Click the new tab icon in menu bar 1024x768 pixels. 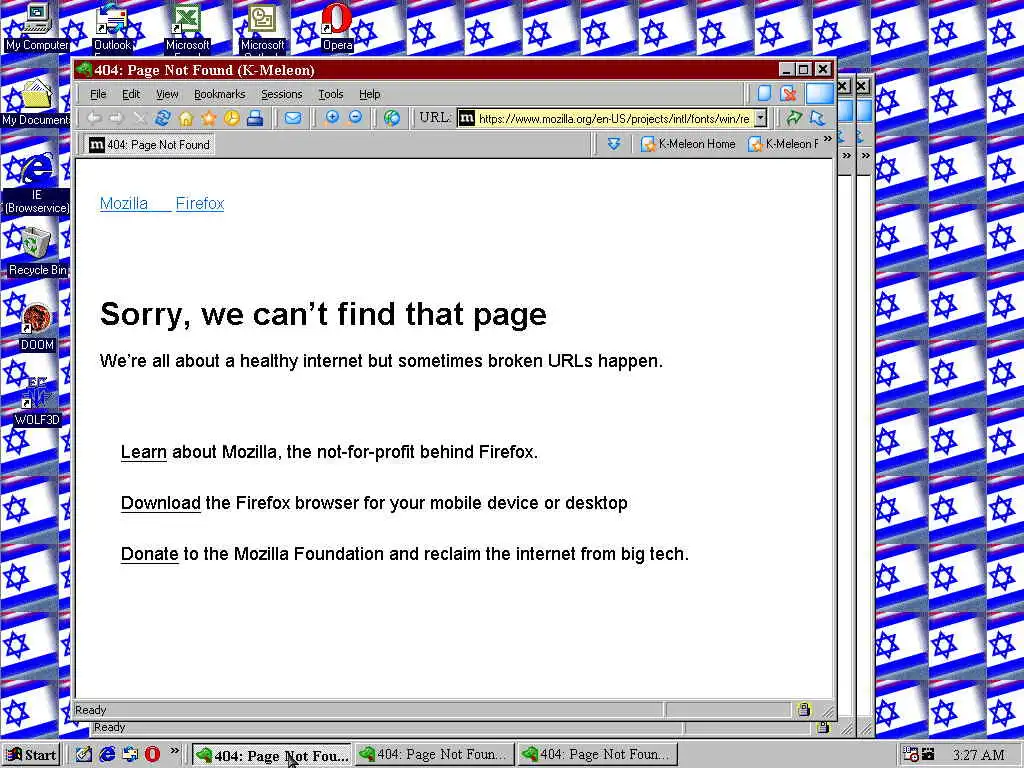(764, 93)
